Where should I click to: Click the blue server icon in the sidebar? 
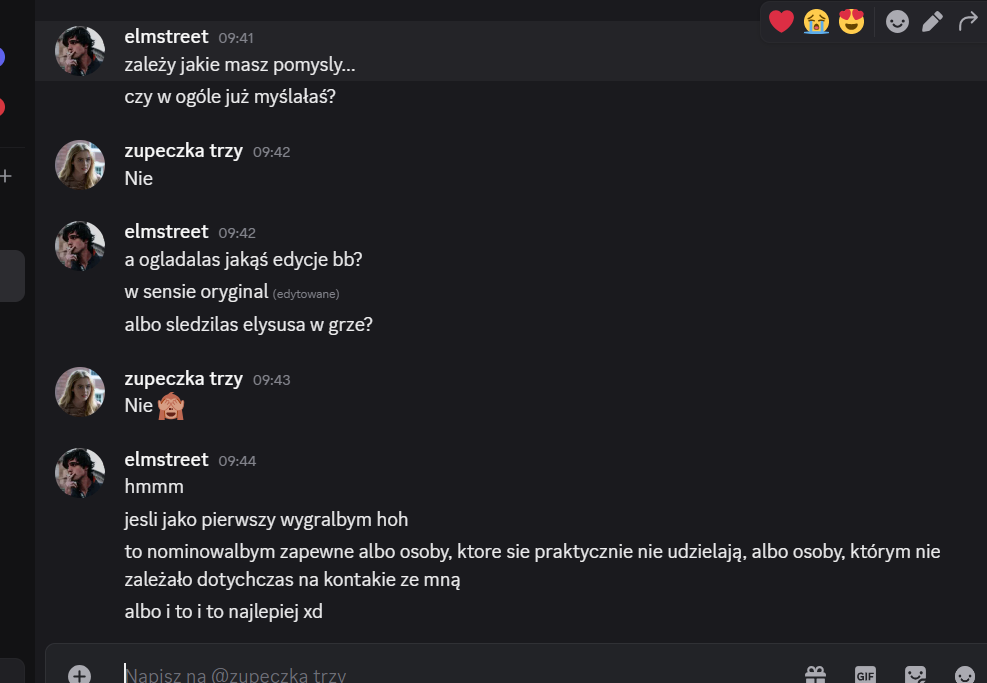2,57
